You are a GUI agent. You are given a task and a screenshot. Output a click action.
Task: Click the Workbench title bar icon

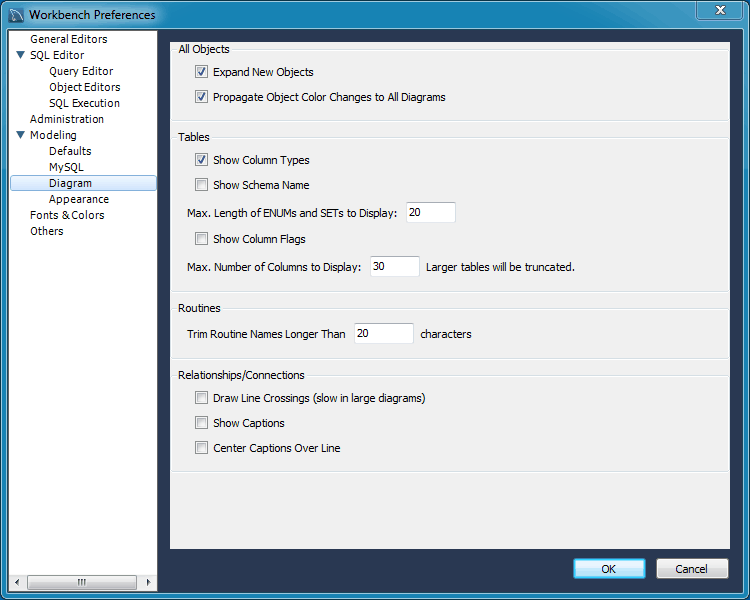coord(15,15)
